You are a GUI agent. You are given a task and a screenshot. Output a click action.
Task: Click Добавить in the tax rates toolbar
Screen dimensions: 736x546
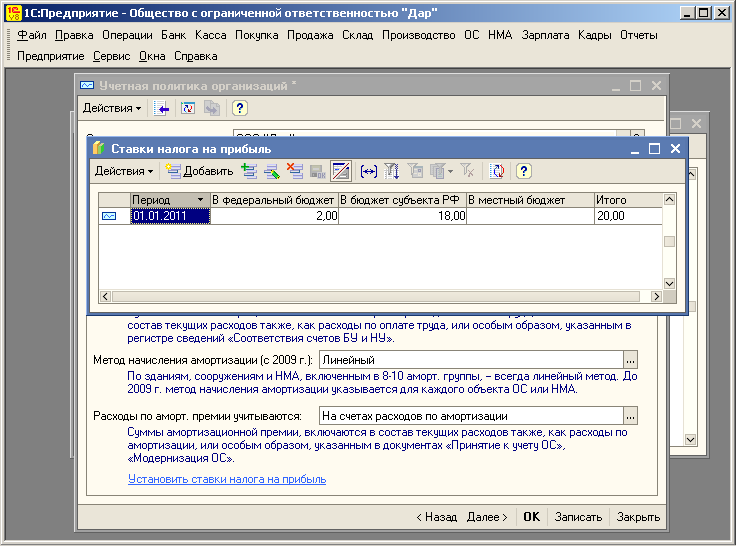(199, 171)
